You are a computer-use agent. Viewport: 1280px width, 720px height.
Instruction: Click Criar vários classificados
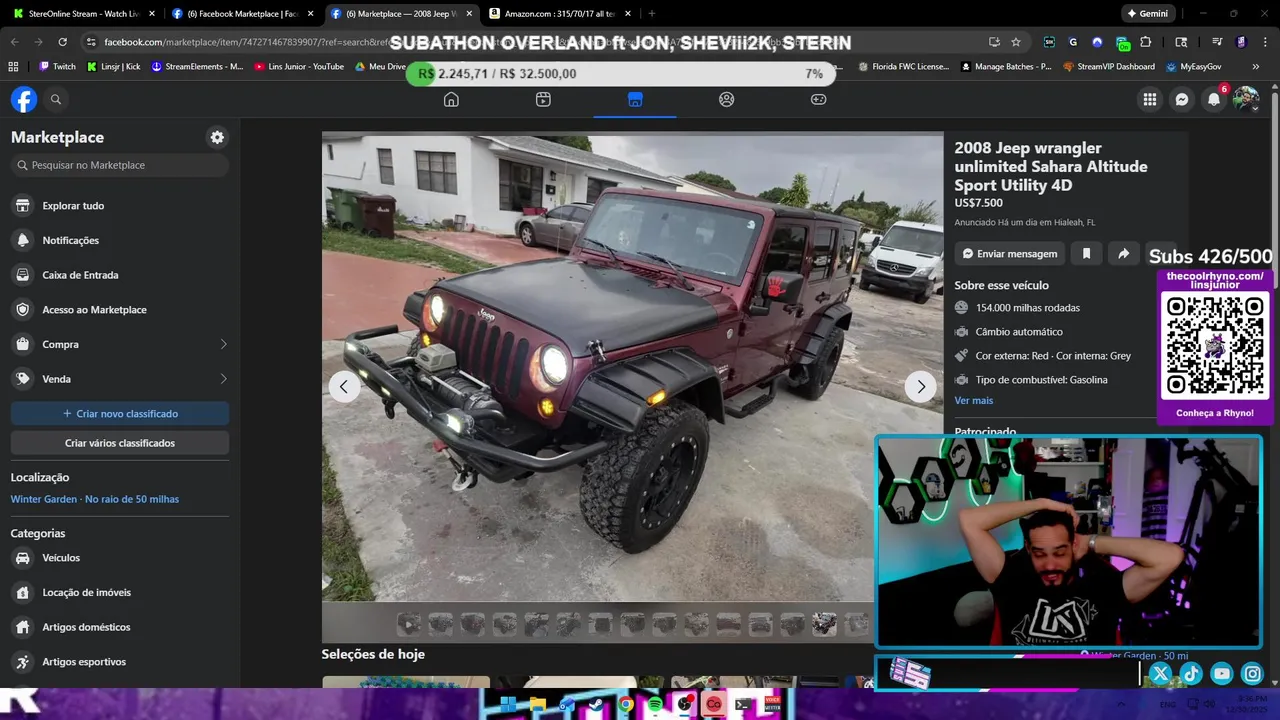120,443
